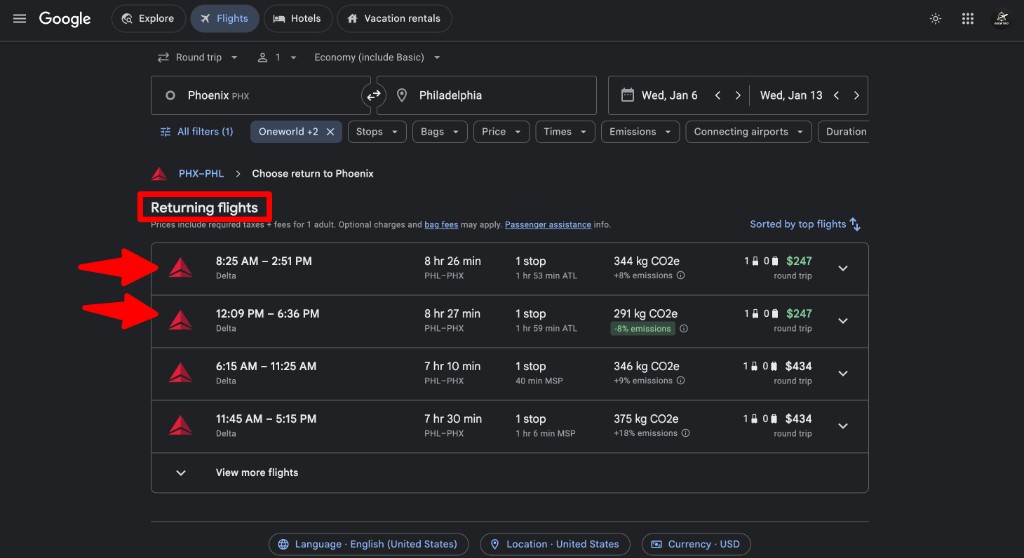Remove the Oneworld +2 airline filter
This screenshot has height=558, width=1024.
(x=330, y=132)
